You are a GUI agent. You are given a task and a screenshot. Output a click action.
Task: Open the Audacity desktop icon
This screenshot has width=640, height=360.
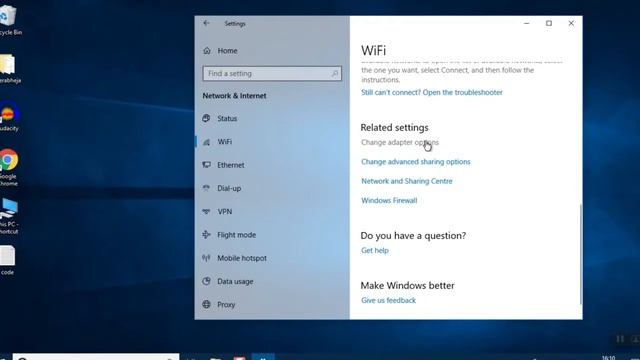coord(8,116)
